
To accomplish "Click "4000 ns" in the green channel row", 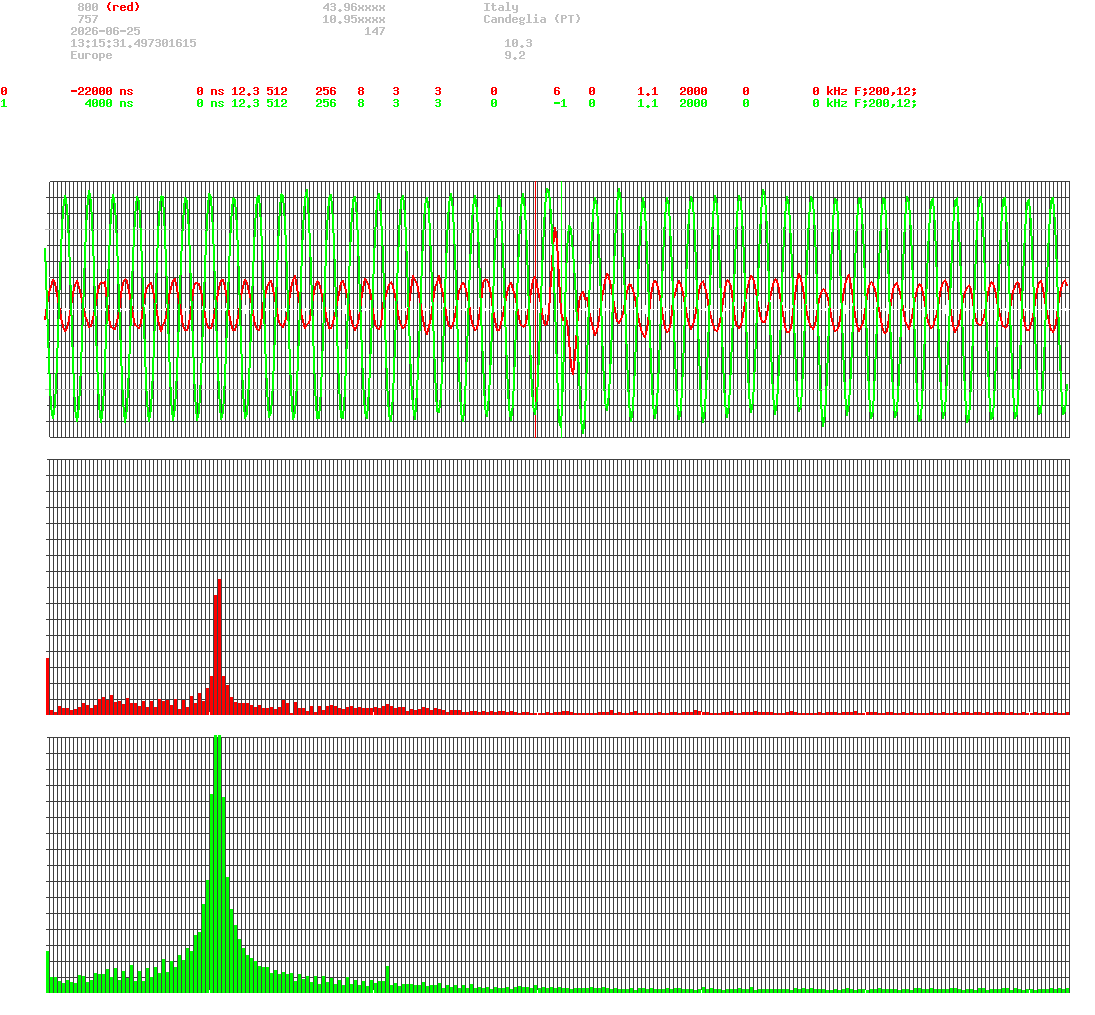I will 109,103.
